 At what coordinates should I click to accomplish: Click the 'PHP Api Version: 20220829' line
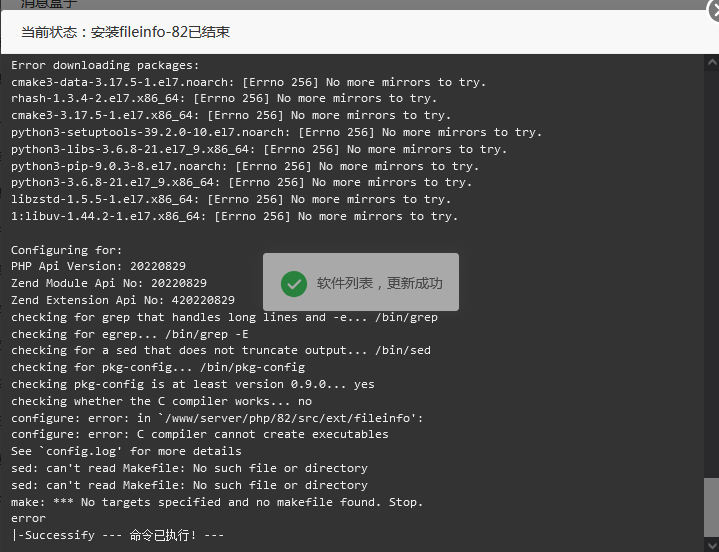coord(98,266)
